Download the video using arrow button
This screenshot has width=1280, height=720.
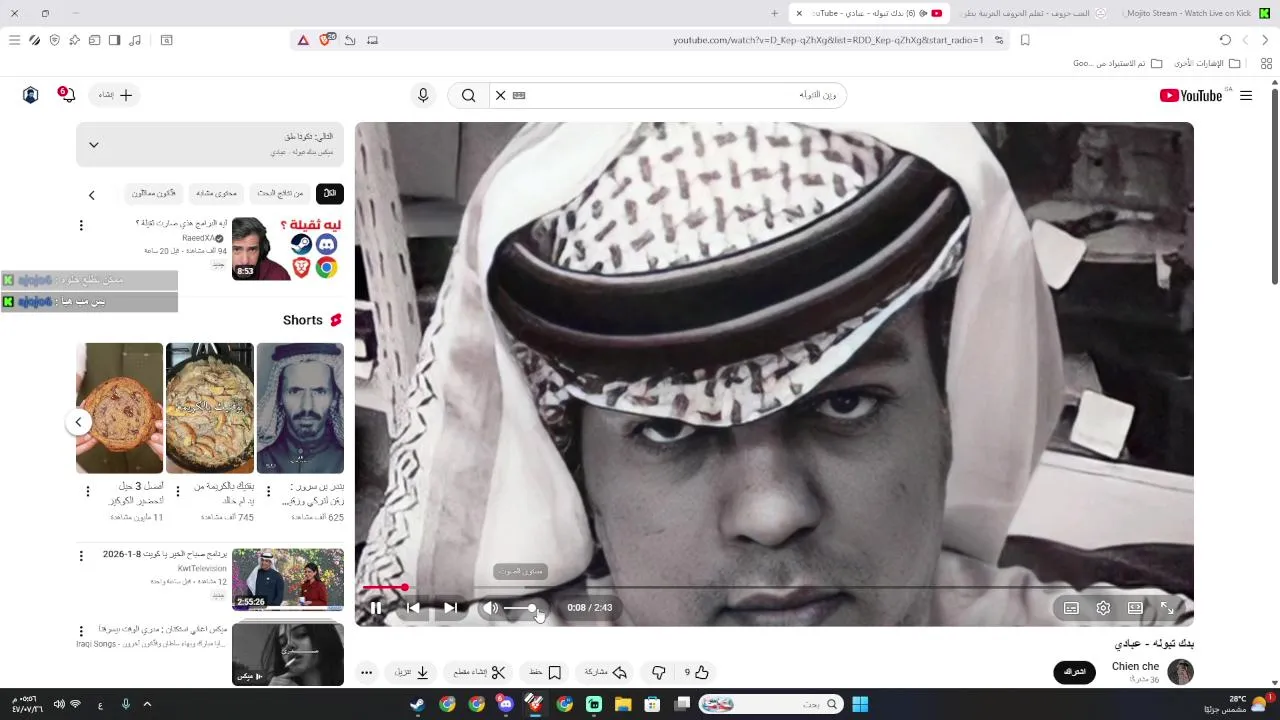pyautogui.click(x=412, y=673)
